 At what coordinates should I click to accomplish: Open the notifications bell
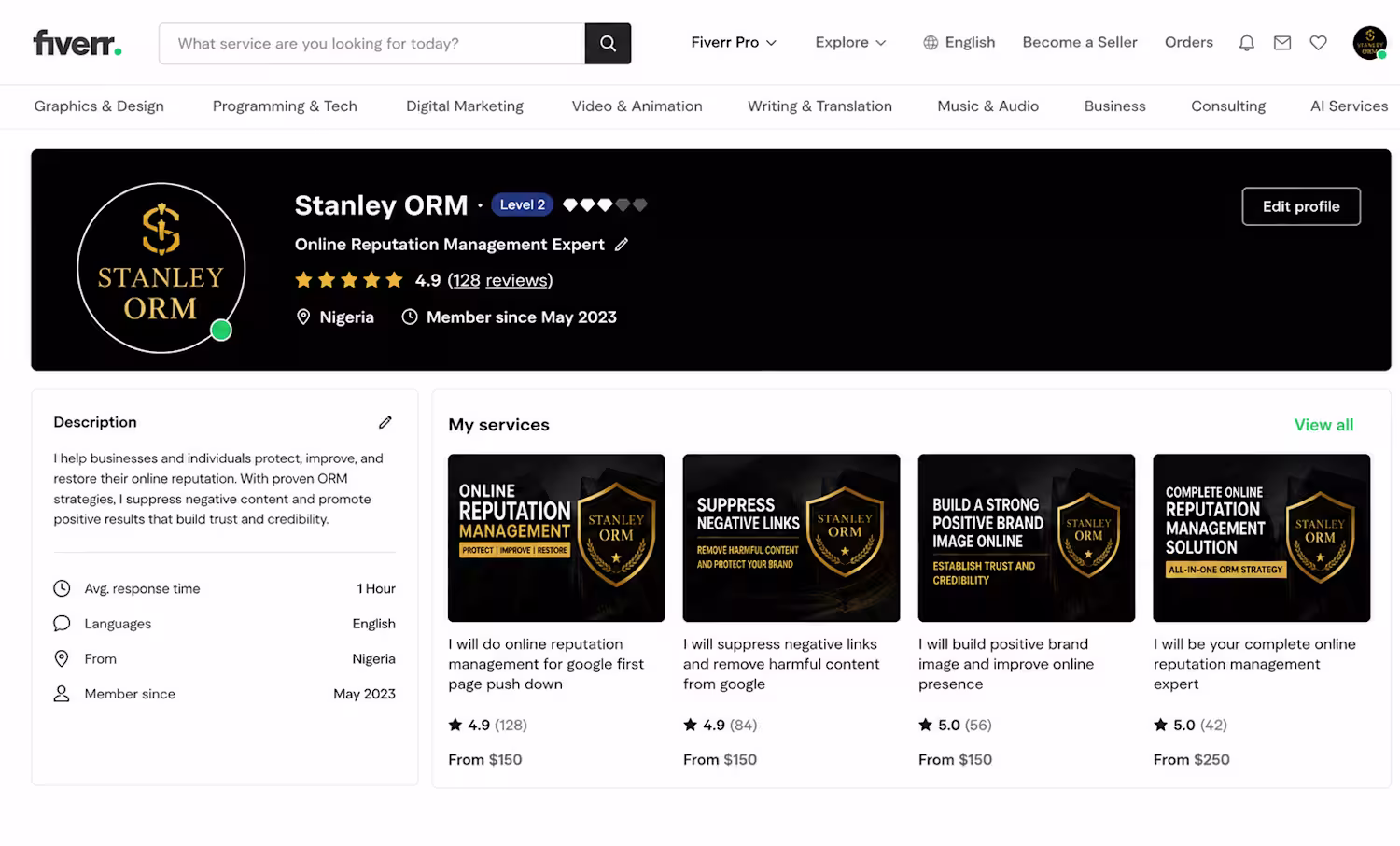(x=1246, y=43)
